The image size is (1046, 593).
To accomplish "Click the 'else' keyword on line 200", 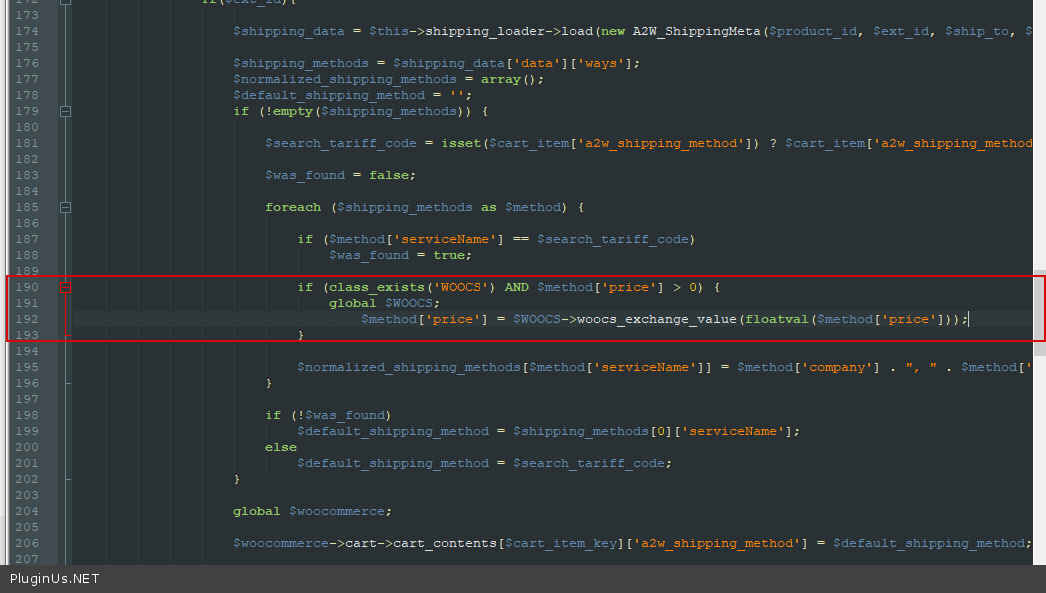I will [281, 447].
